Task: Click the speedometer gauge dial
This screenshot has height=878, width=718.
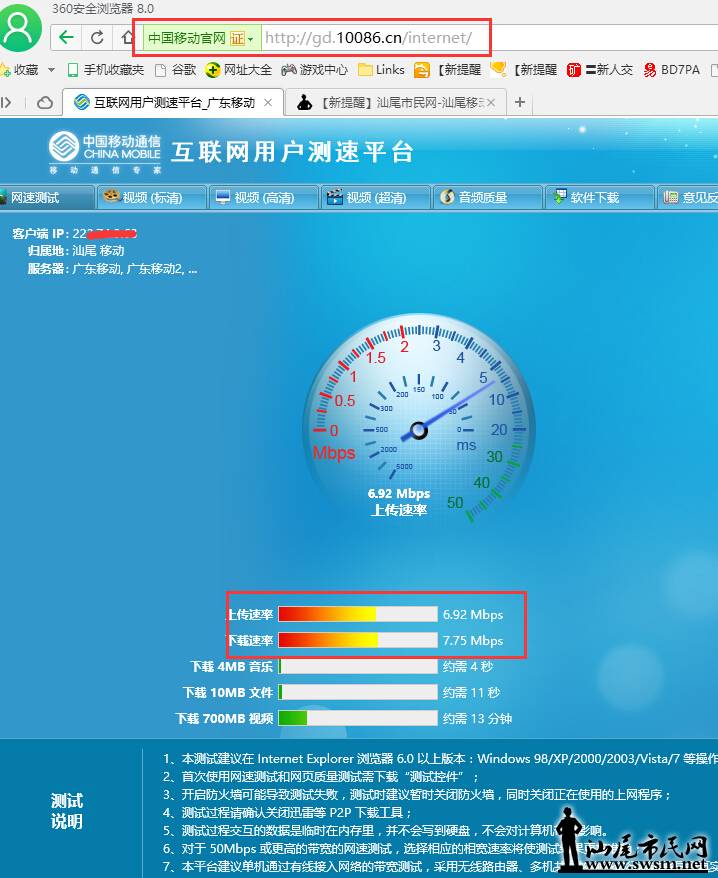Action: click(419, 430)
